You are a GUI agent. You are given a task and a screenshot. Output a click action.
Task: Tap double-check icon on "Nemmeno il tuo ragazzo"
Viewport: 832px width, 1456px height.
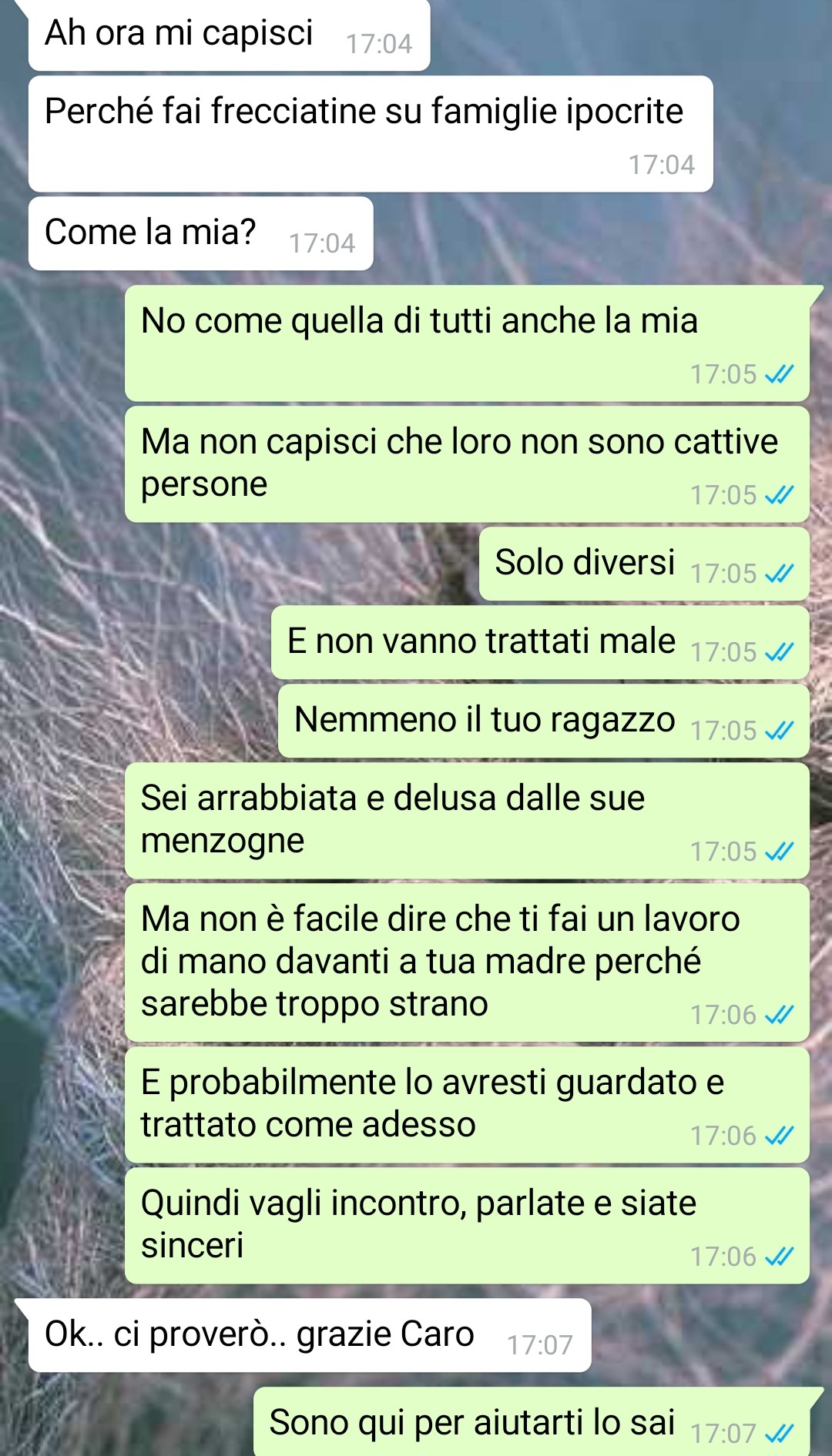[779, 731]
